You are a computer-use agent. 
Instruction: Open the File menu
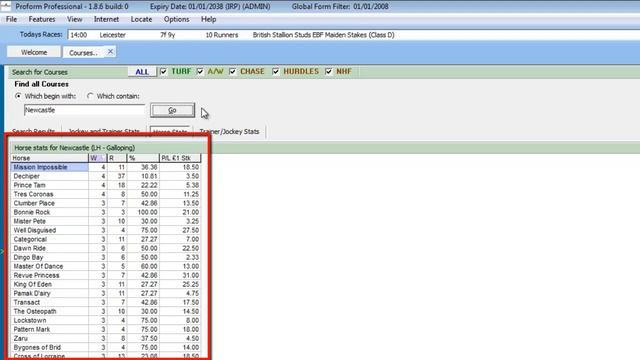pos(11,19)
